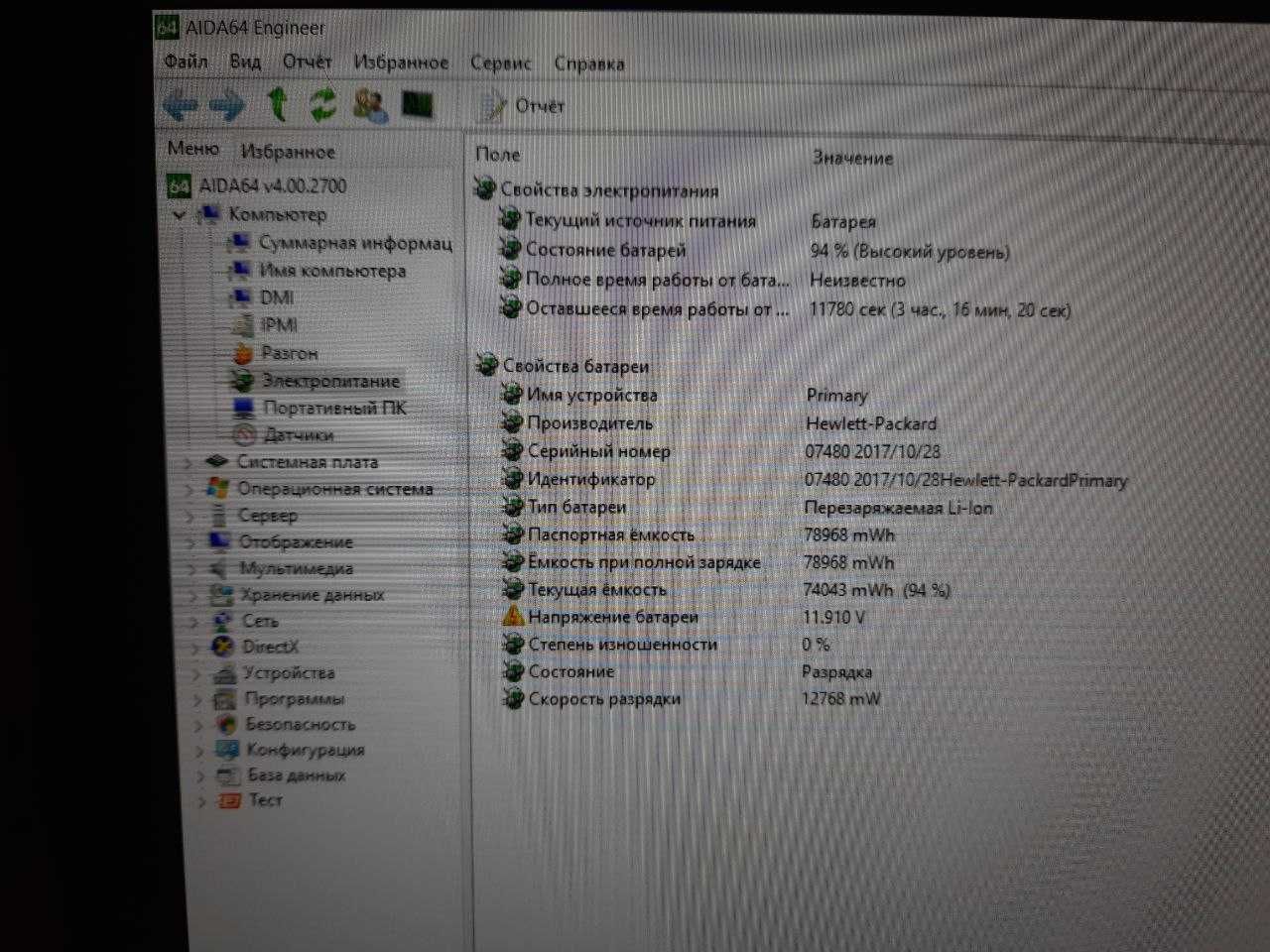Open the Файл menu
1270x952 pixels.
coord(186,61)
